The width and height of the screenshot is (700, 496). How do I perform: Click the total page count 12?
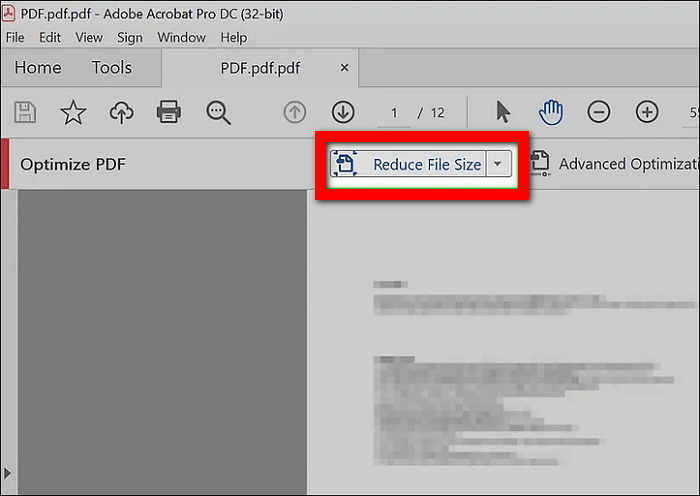click(x=438, y=113)
